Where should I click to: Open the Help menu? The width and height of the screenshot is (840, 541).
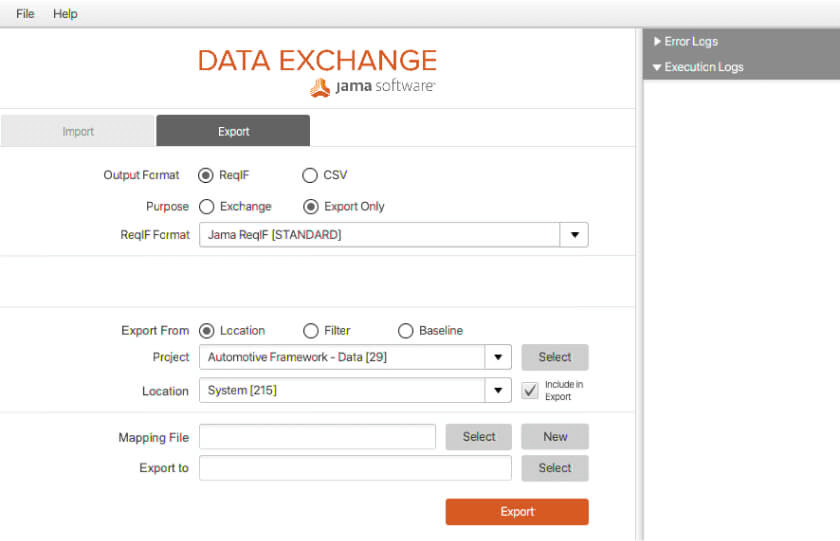65,14
